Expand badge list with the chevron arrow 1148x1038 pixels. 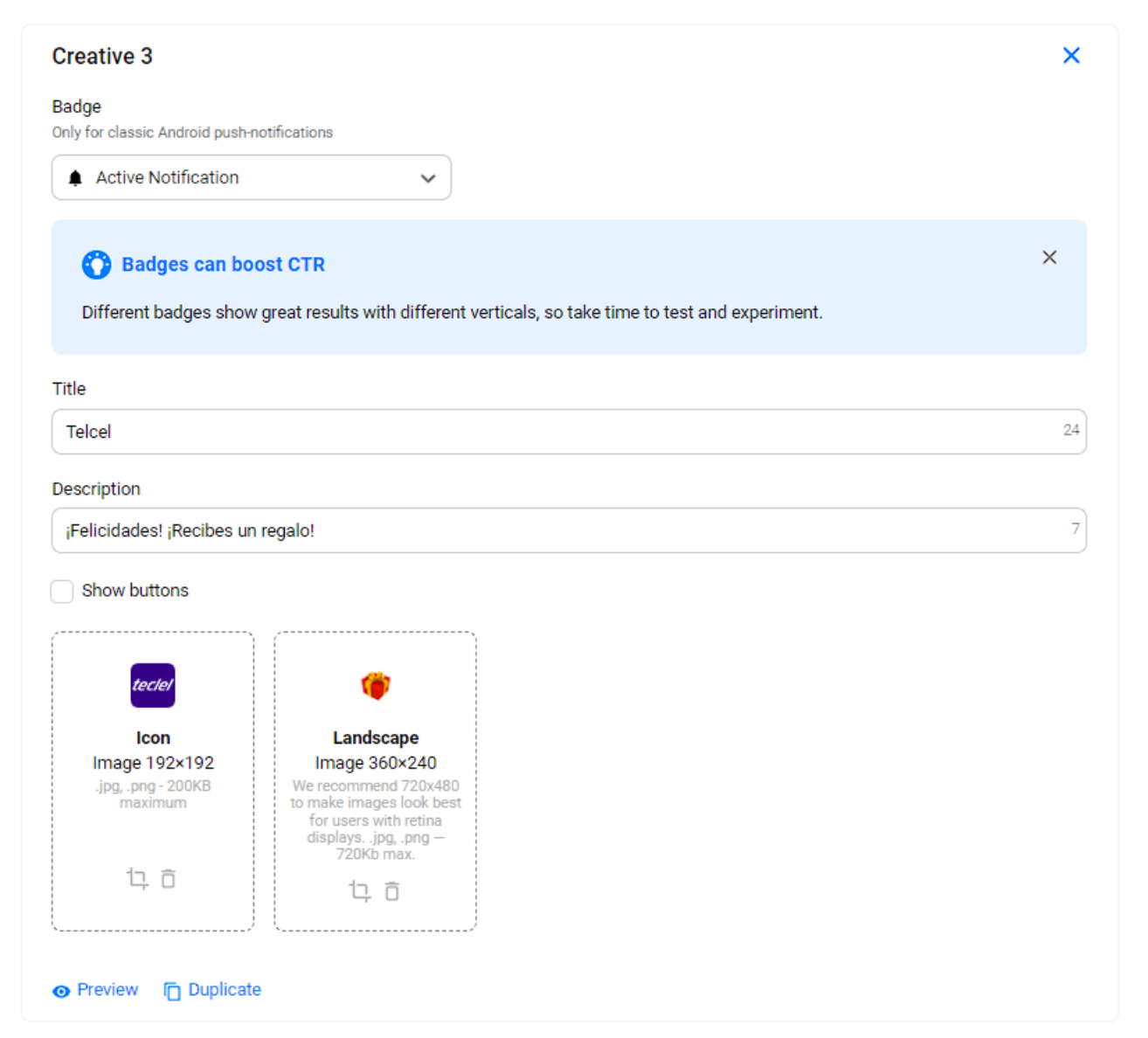pos(428,178)
